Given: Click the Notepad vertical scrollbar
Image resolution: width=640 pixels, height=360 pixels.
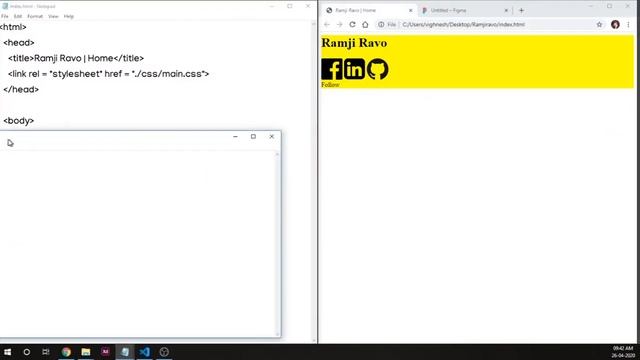Looking at the screenshot, I should (x=314, y=182).
